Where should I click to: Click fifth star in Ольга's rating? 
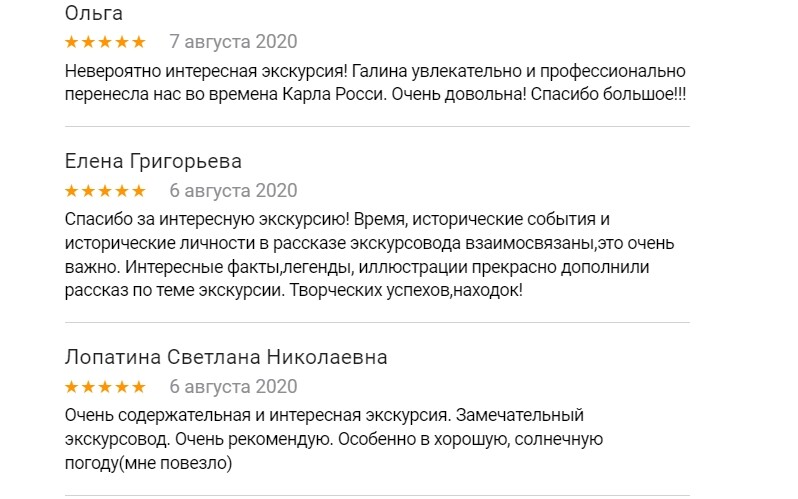(x=139, y=42)
